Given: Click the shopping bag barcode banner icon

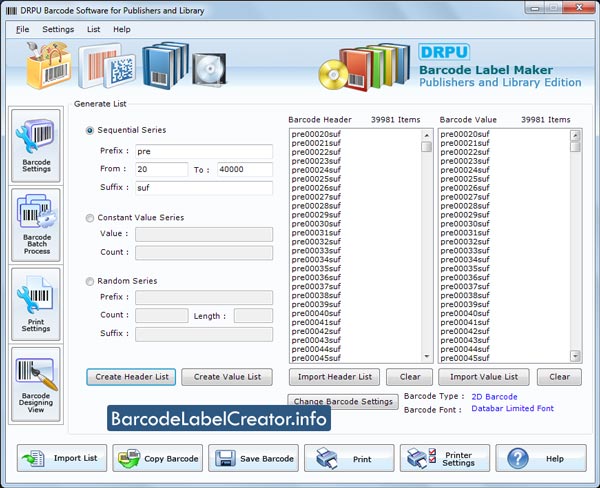Looking at the screenshot, I should click(x=49, y=65).
